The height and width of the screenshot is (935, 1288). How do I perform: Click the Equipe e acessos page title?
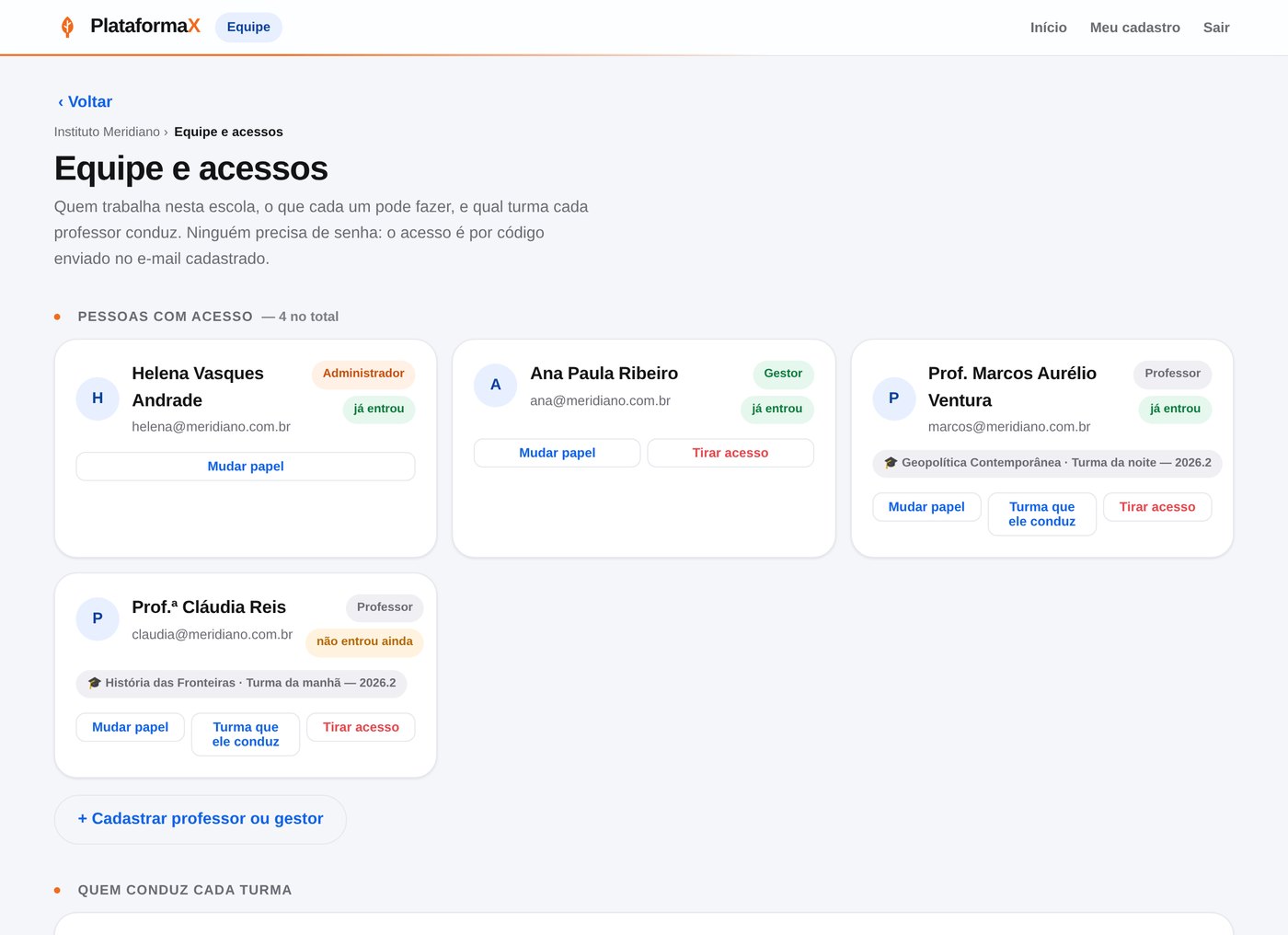click(191, 169)
